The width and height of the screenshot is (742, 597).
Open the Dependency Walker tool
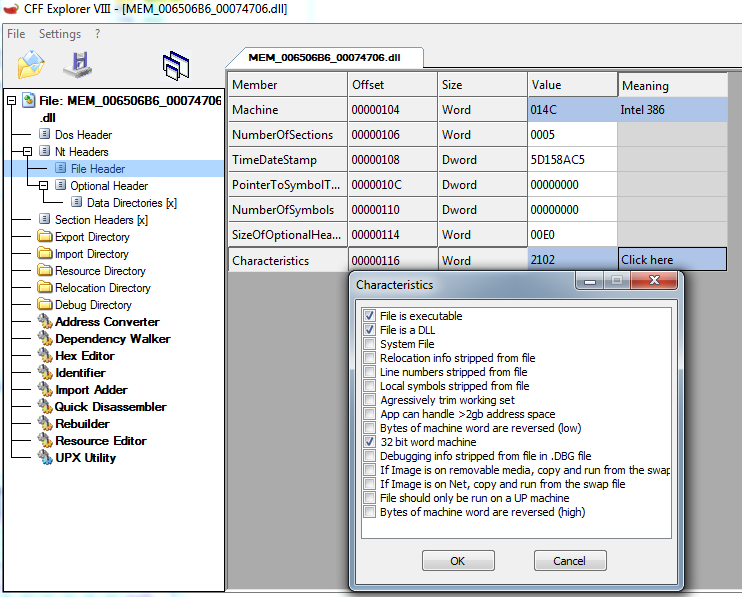click(112, 339)
